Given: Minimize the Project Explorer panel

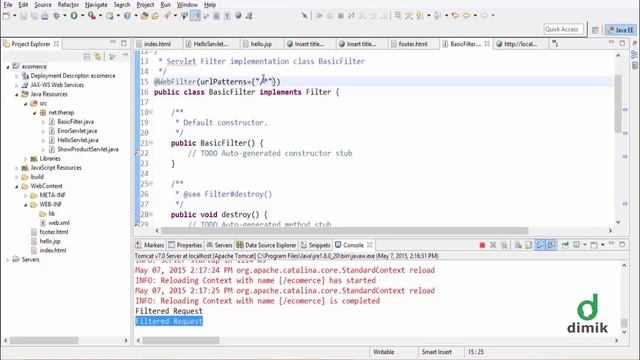Looking at the screenshot, I should 113,42.
